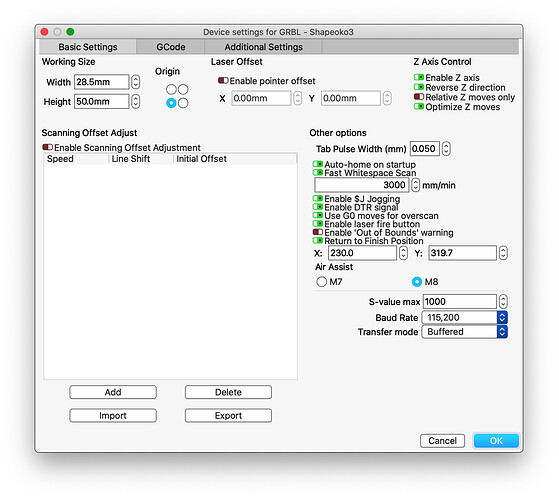The height and width of the screenshot is (500, 559).
Task: Open the Additional Settings tab
Action: [263, 47]
